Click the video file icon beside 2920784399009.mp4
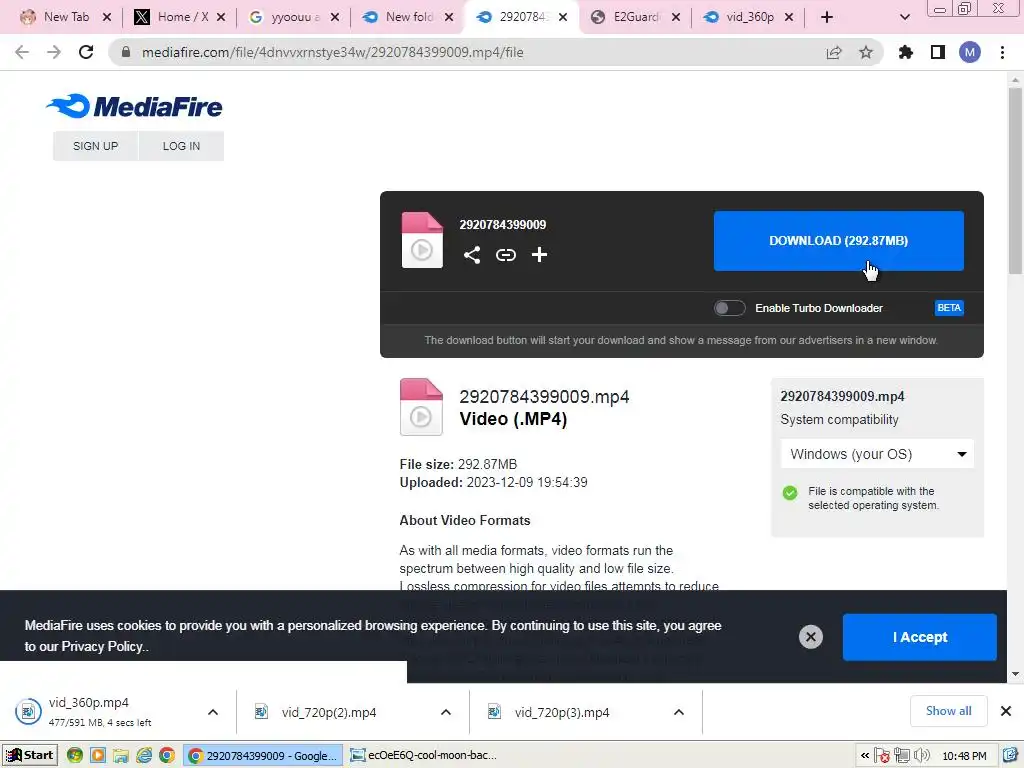1024x768 pixels. (421, 407)
